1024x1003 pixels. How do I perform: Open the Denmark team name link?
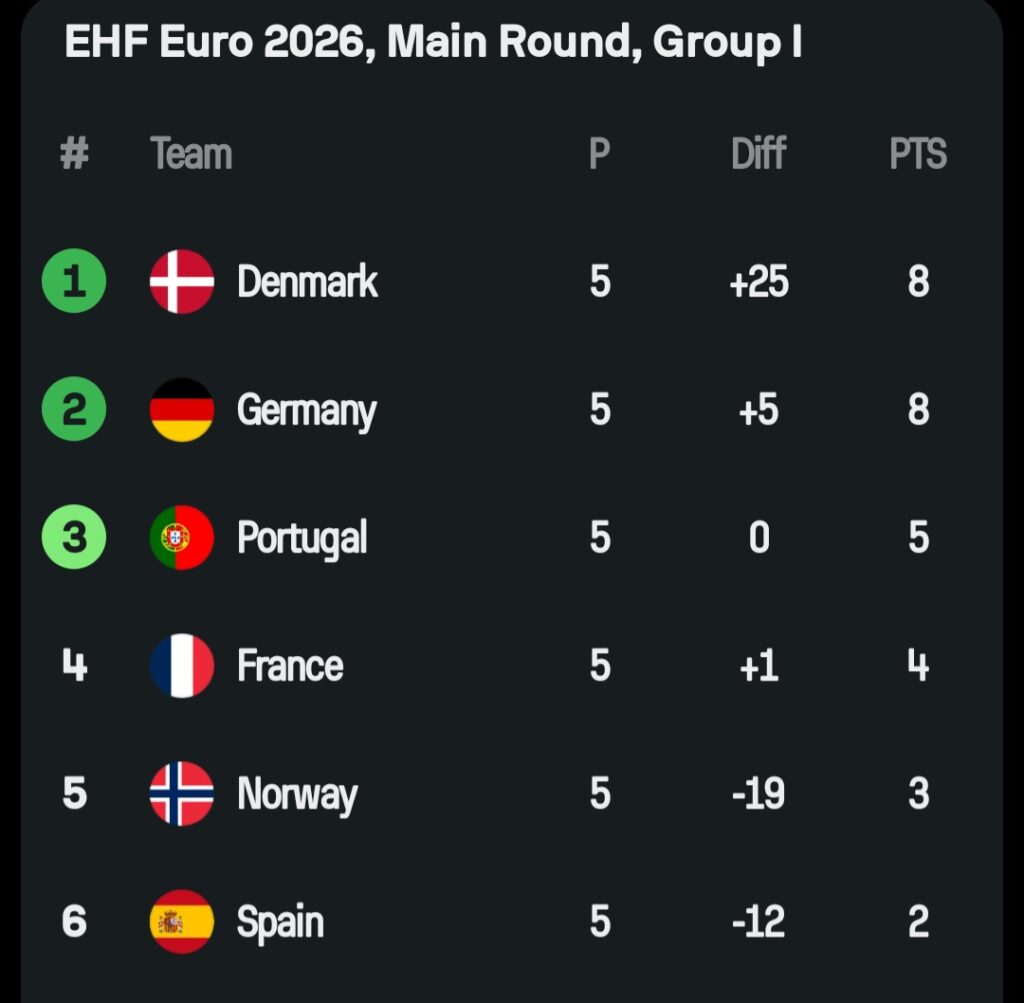pos(307,282)
